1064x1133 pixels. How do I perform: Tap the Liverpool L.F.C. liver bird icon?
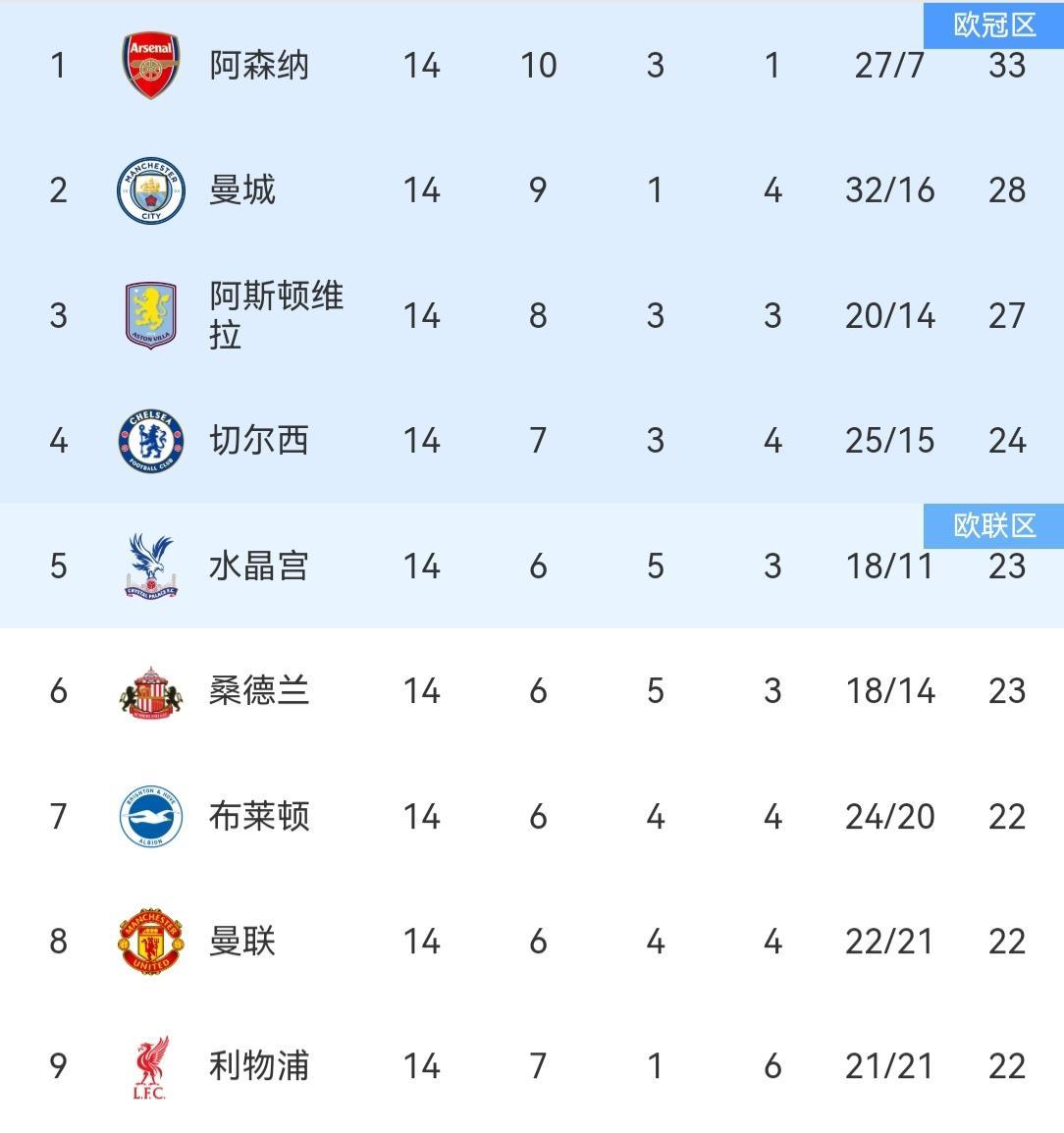coord(150,1067)
